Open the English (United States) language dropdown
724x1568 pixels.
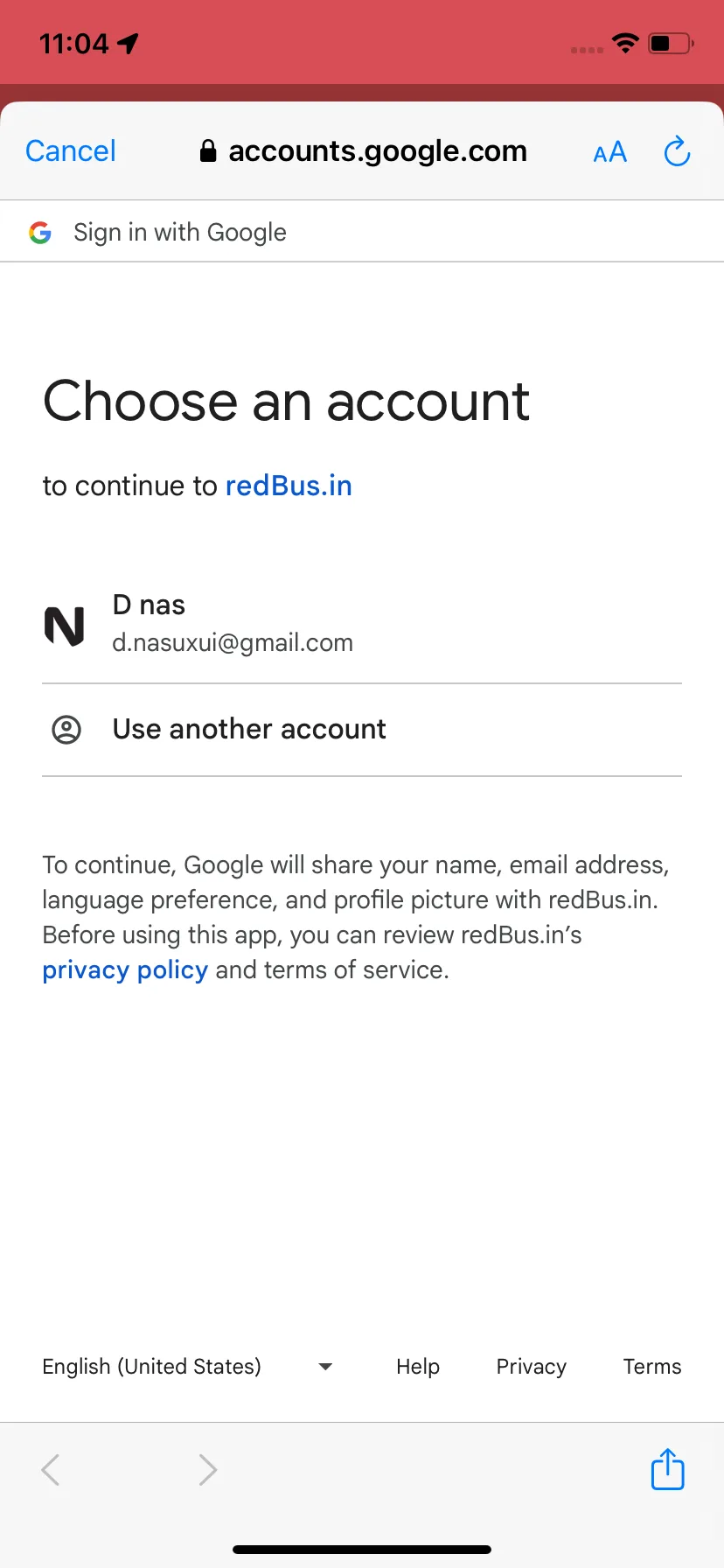pyautogui.click(x=188, y=1367)
